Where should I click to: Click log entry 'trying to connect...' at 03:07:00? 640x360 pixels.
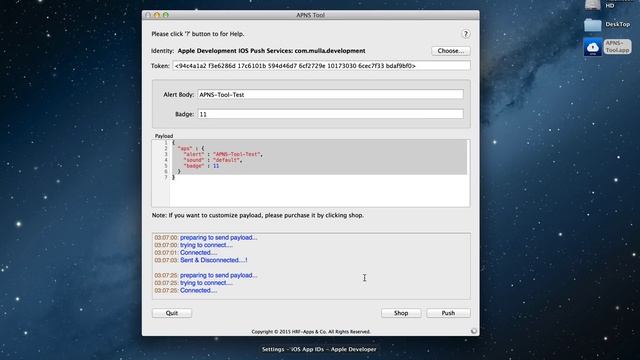click(206, 245)
